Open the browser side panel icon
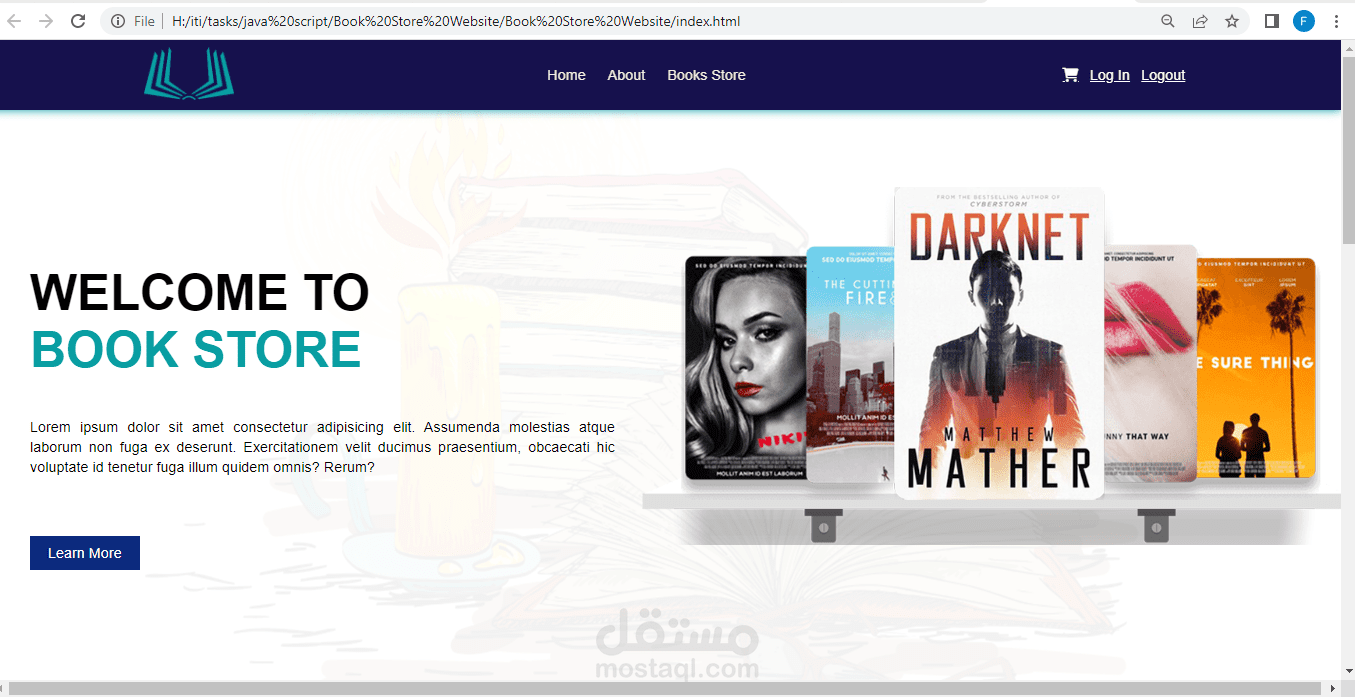The image size is (1355, 697). pos(1272,21)
